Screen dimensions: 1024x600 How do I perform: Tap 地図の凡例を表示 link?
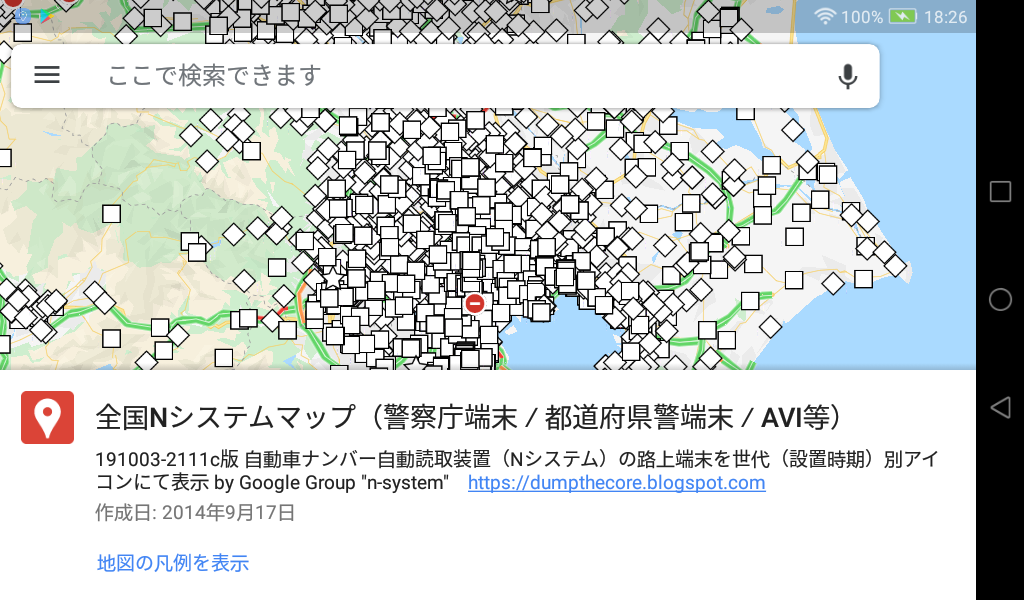[173, 563]
